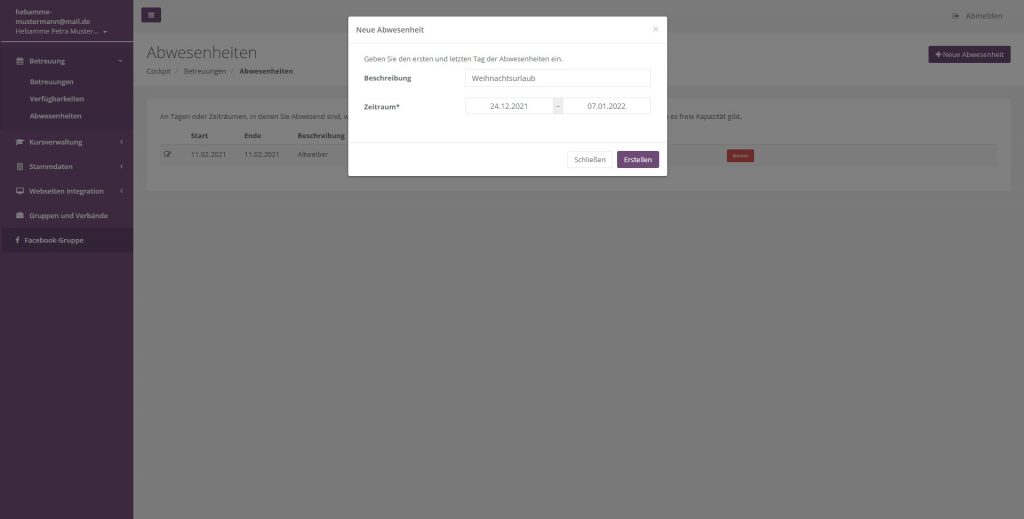The image size is (1024, 519).
Task: Click the edit icon for Altweiber row
Action: click(x=168, y=155)
